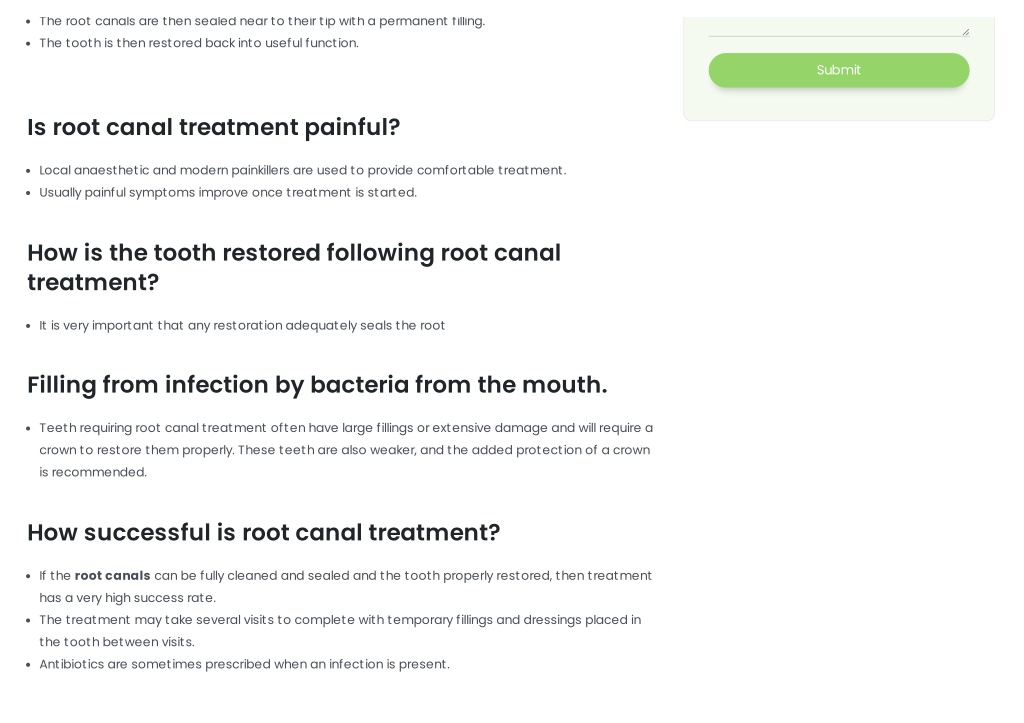Click the bold 'root canals' text
The image size is (1024, 723).
tap(112, 575)
